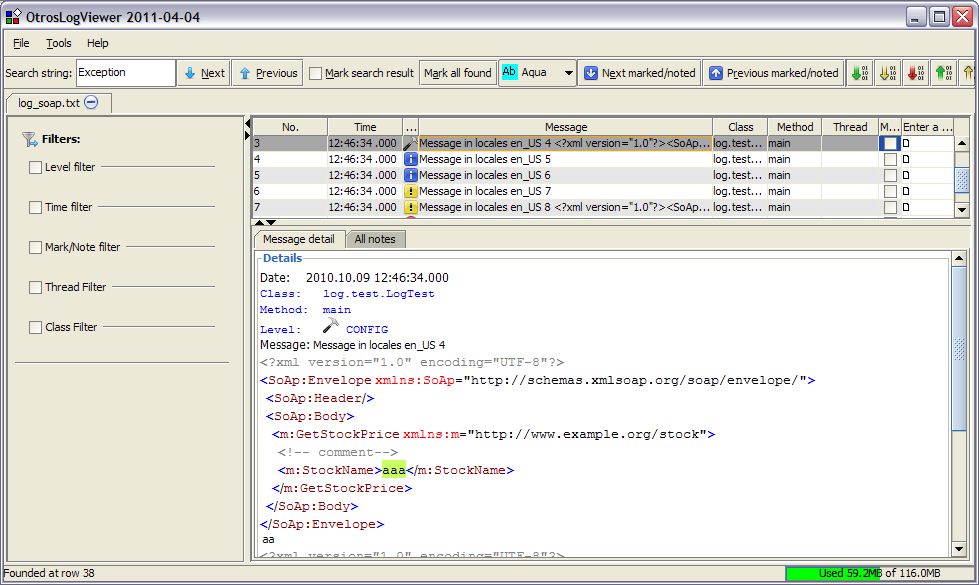This screenshot has height=585, width=979.
Task: Click the details pane scroll up arrow
Action: pyautogui.click(x=960, y=258)
